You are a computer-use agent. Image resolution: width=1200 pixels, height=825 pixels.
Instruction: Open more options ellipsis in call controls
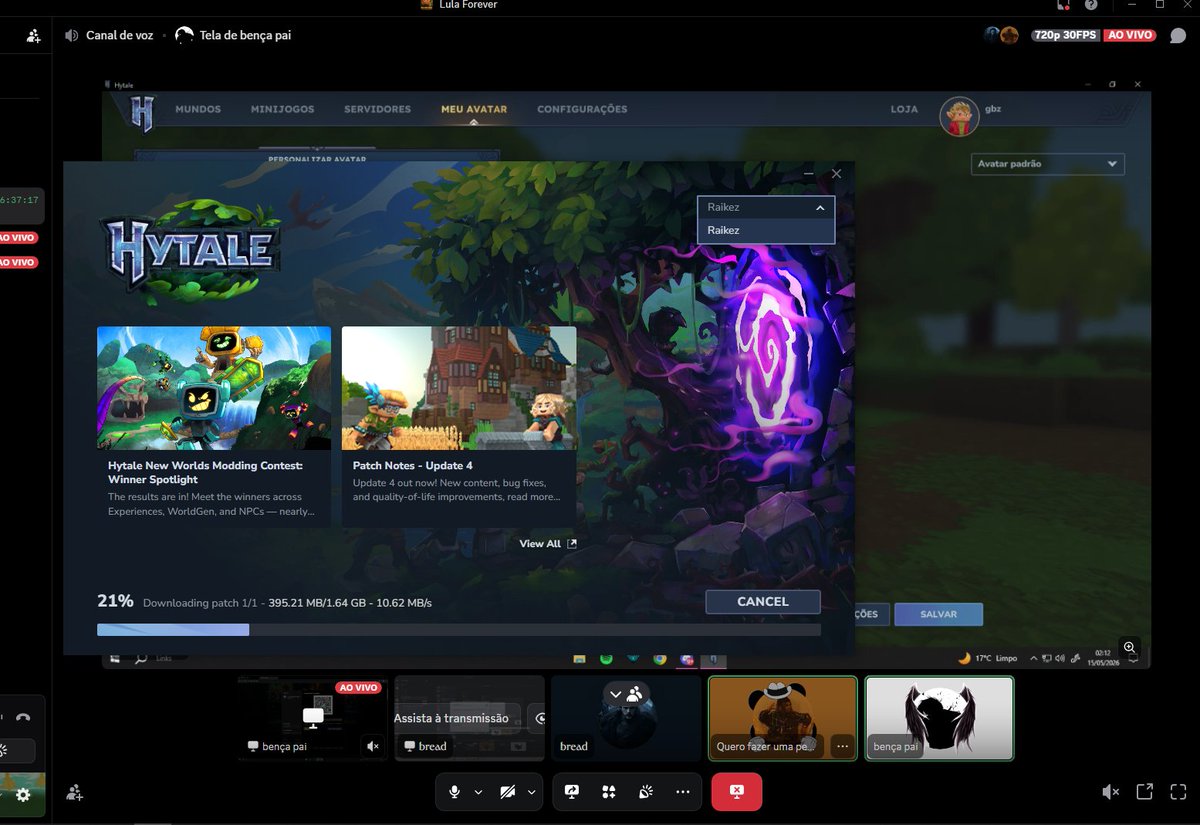pyautogui.click(x=683, y=791)
